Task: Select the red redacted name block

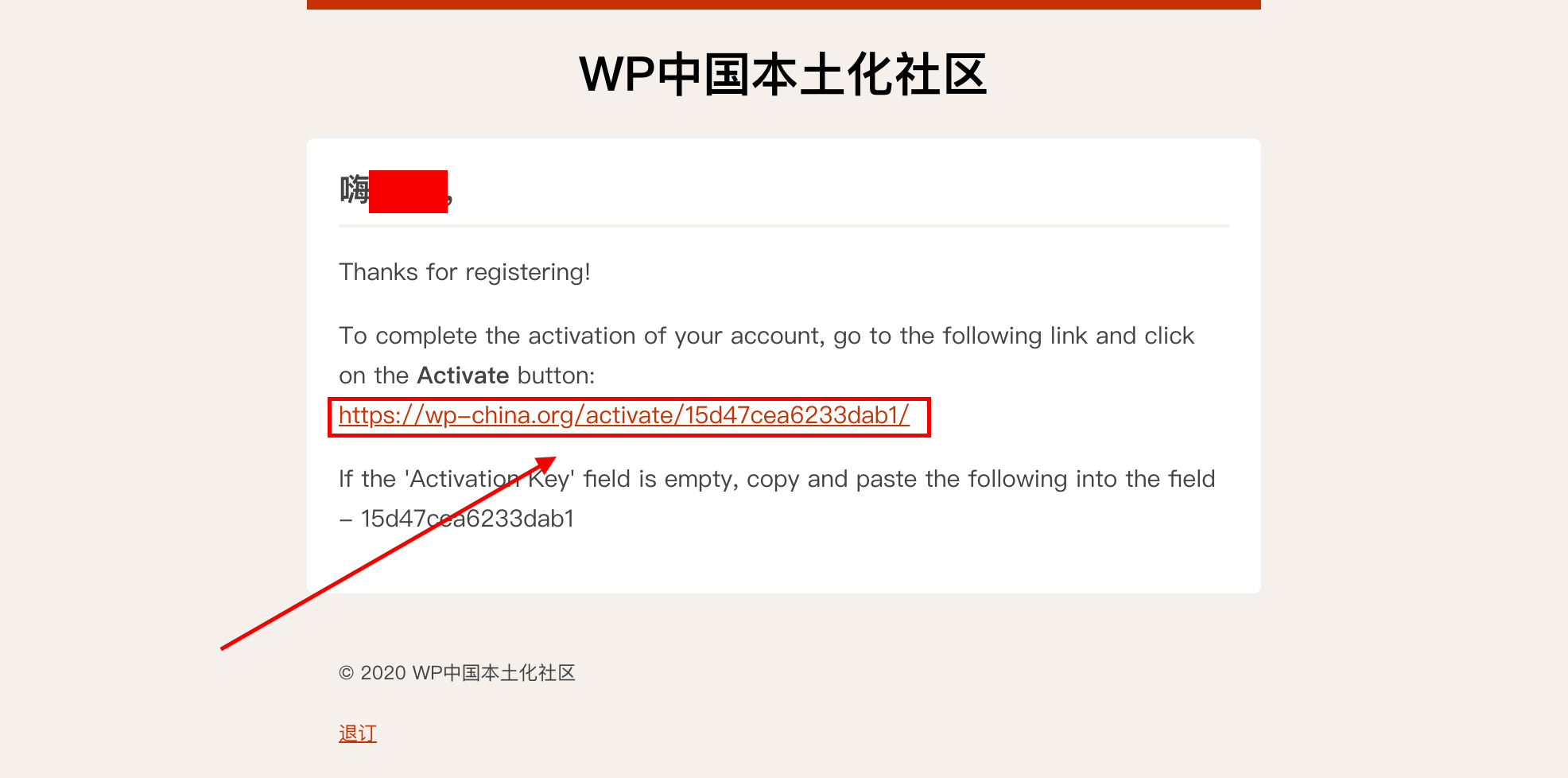Action: coord(408,191)
